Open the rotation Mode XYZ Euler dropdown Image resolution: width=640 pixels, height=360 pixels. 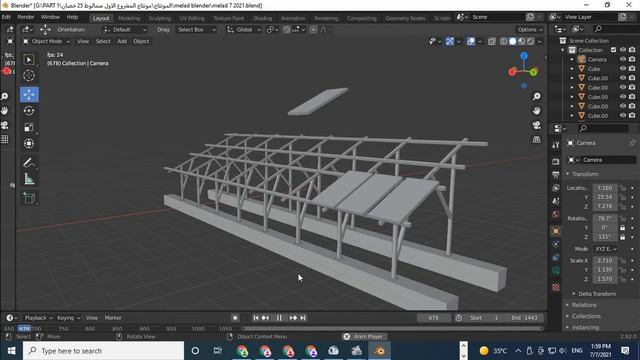click(x=605, y=249)
